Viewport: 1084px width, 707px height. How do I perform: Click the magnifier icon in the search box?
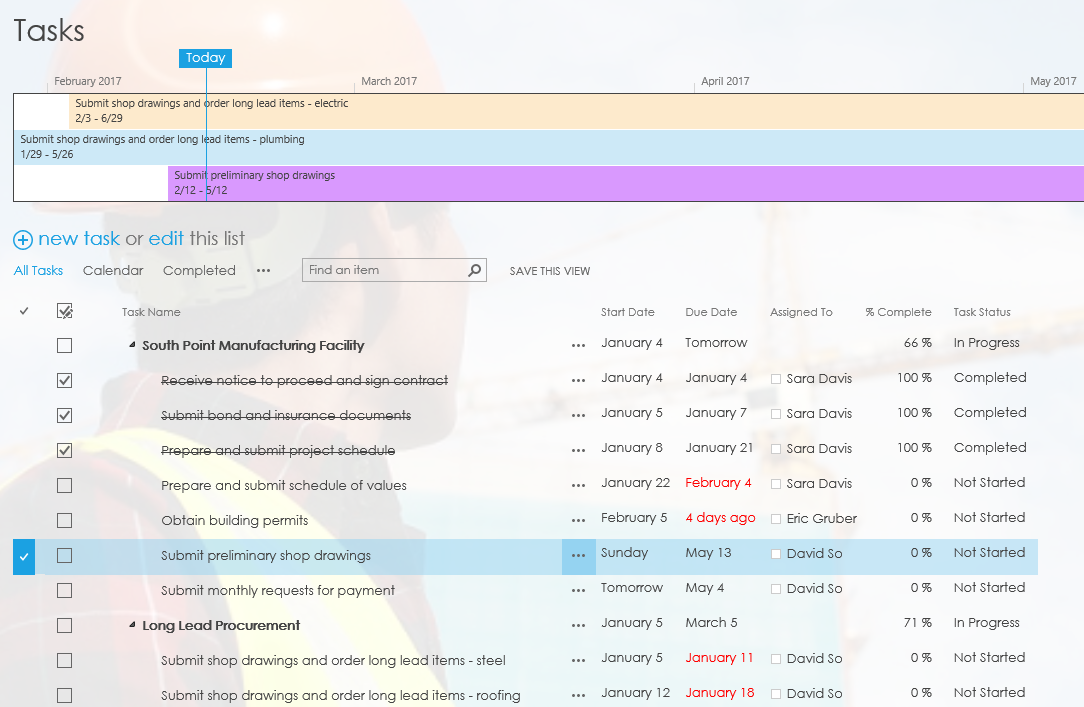pyautogui.click(x=475, y=270)
